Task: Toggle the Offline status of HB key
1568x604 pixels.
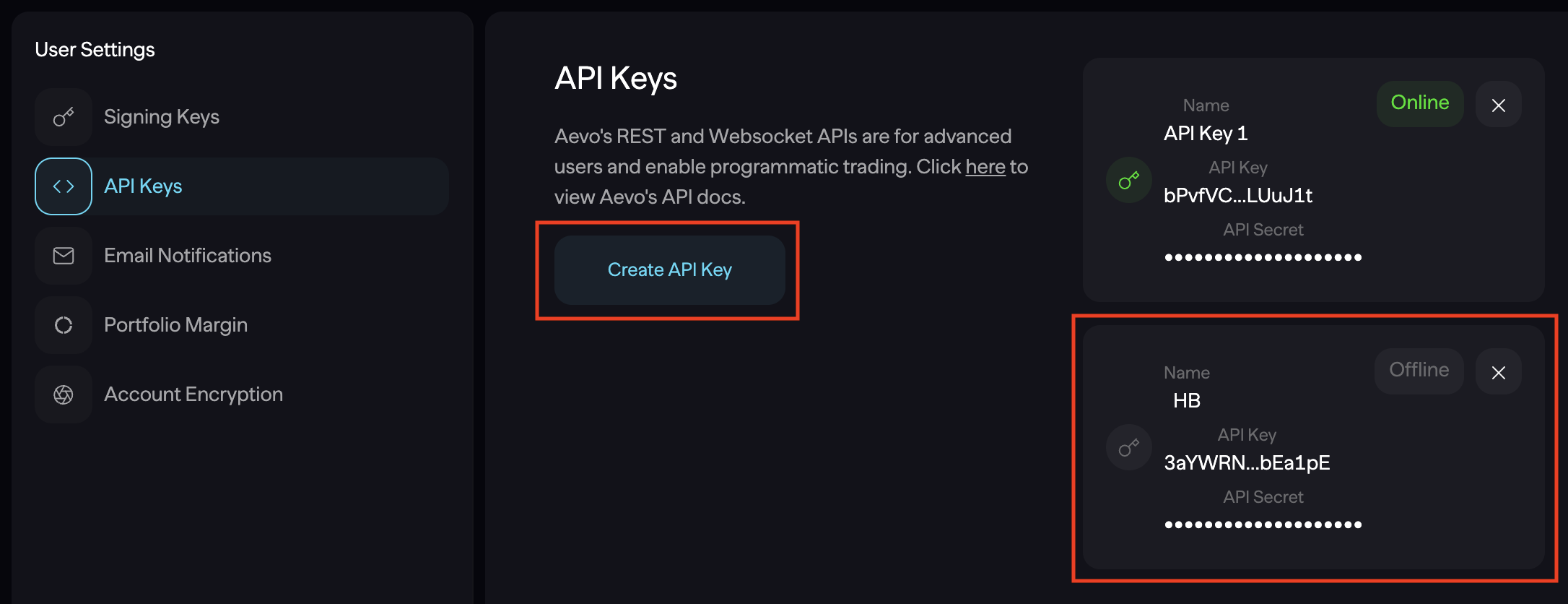Action: click(1419, 371)
